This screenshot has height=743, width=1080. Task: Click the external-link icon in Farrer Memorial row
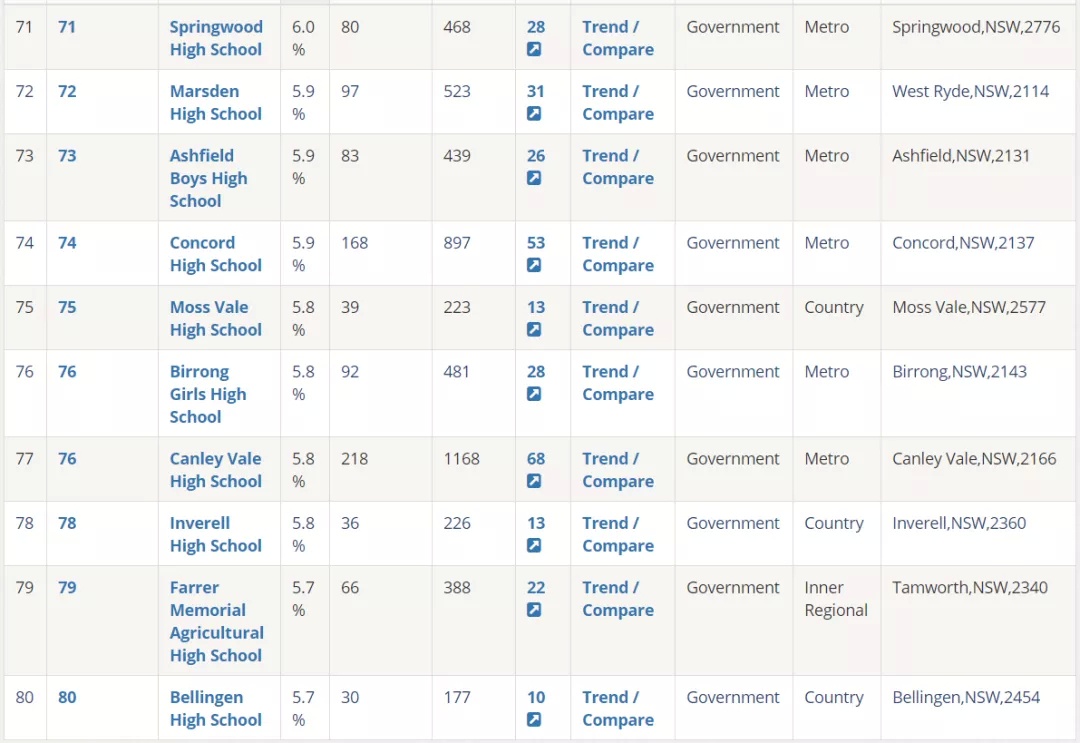point(534,610)
